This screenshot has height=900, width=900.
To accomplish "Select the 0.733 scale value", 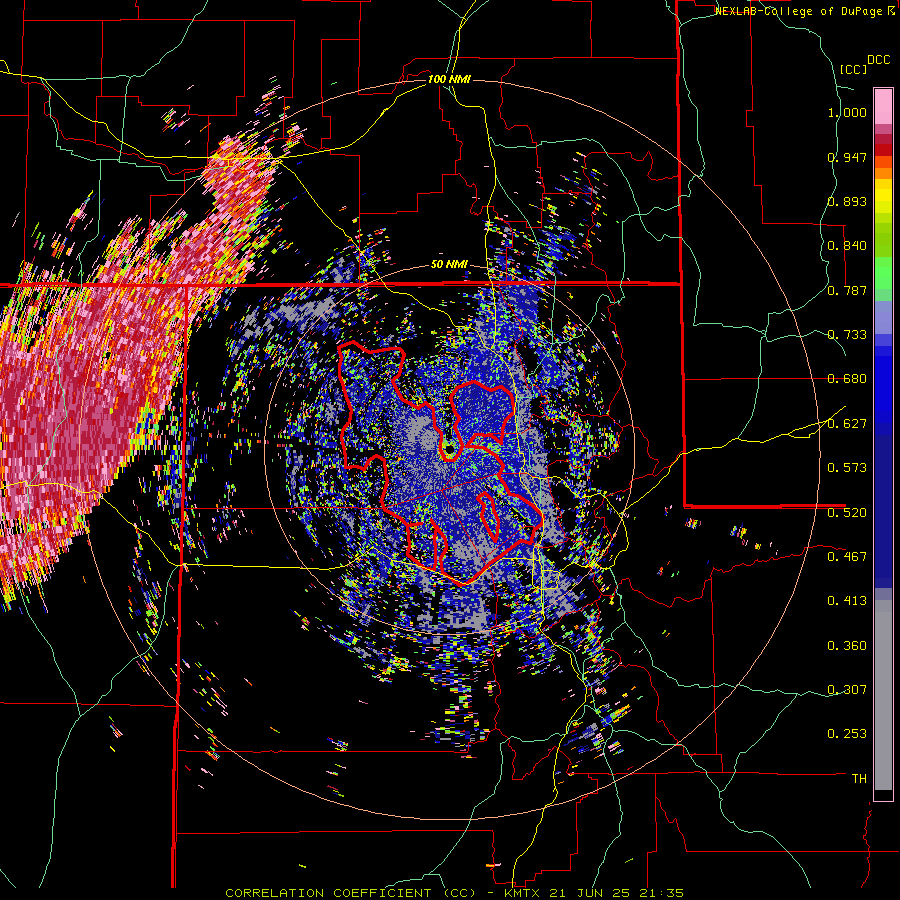I will (847, 335).
